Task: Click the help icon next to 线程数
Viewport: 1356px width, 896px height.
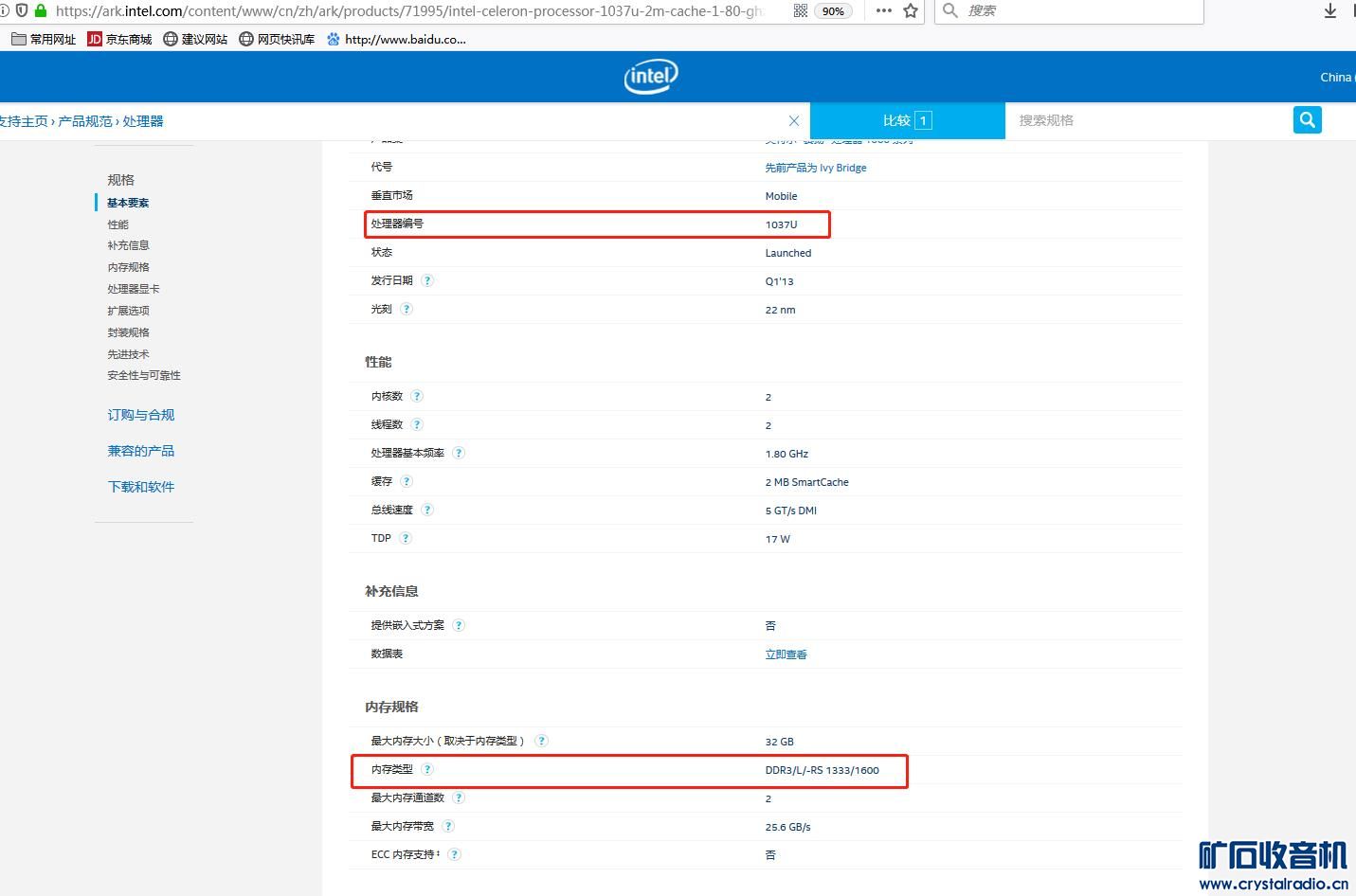Action: [x=417, y=424]
